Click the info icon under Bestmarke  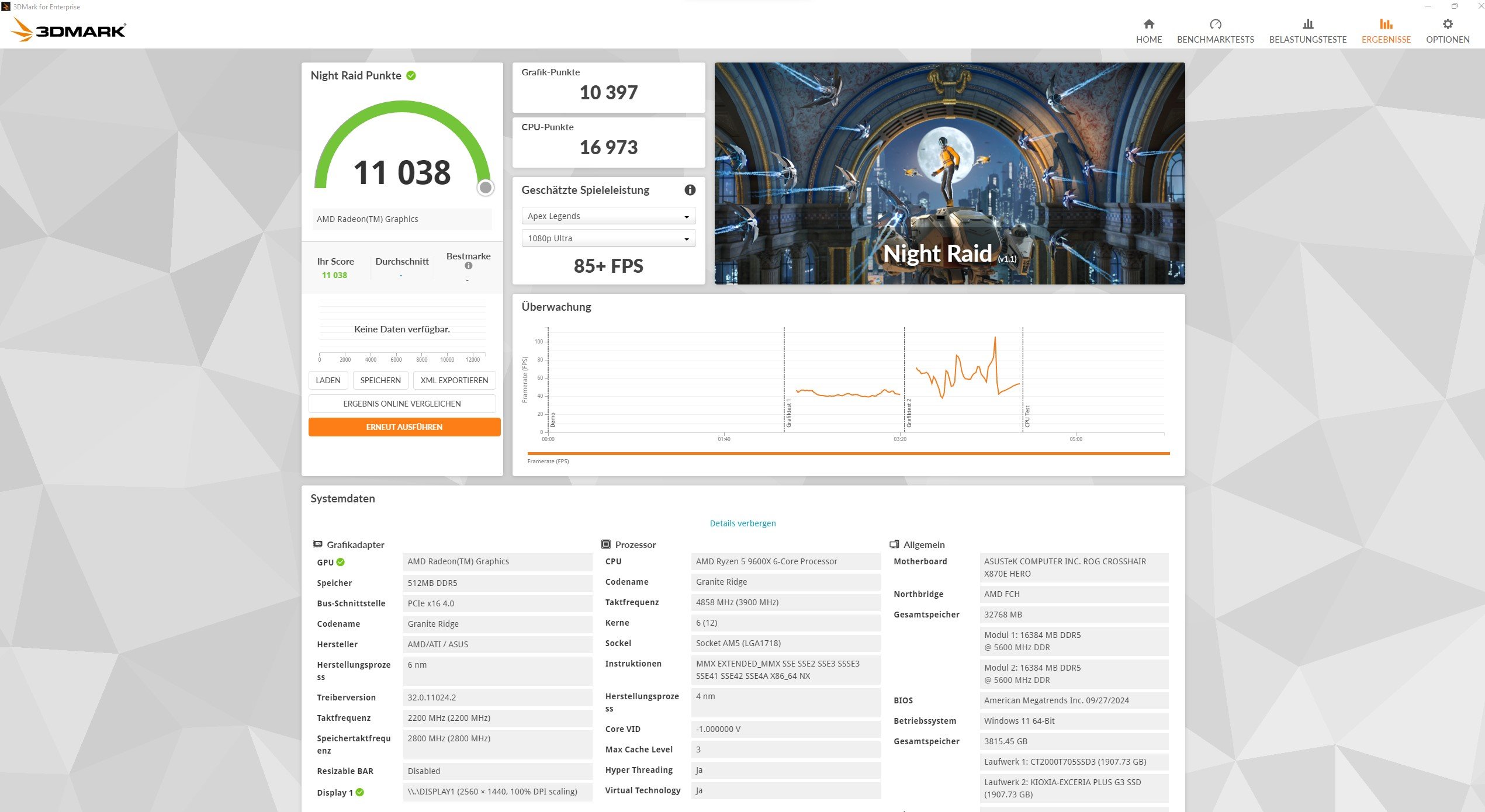(x=468, y=266)
